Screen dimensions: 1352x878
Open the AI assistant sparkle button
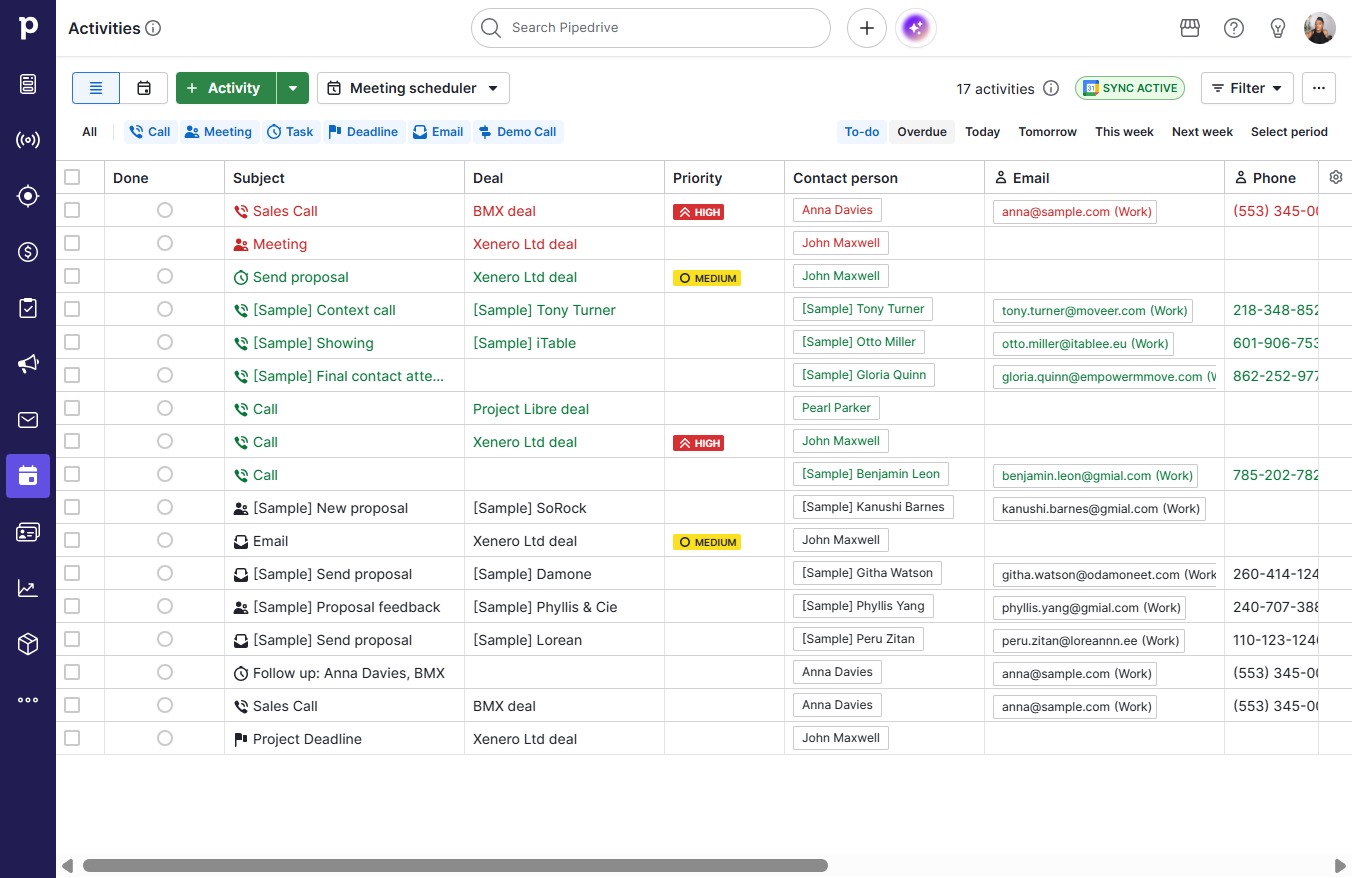pyautogui.click(x=916, y=28)
